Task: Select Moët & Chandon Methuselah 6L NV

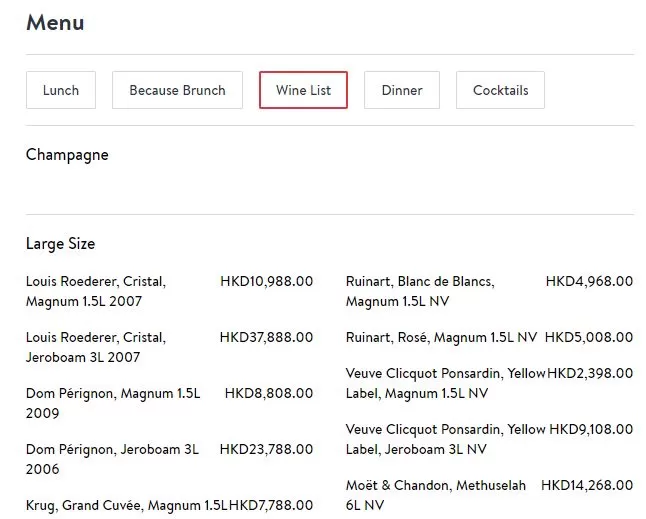Action: (436, 496)
